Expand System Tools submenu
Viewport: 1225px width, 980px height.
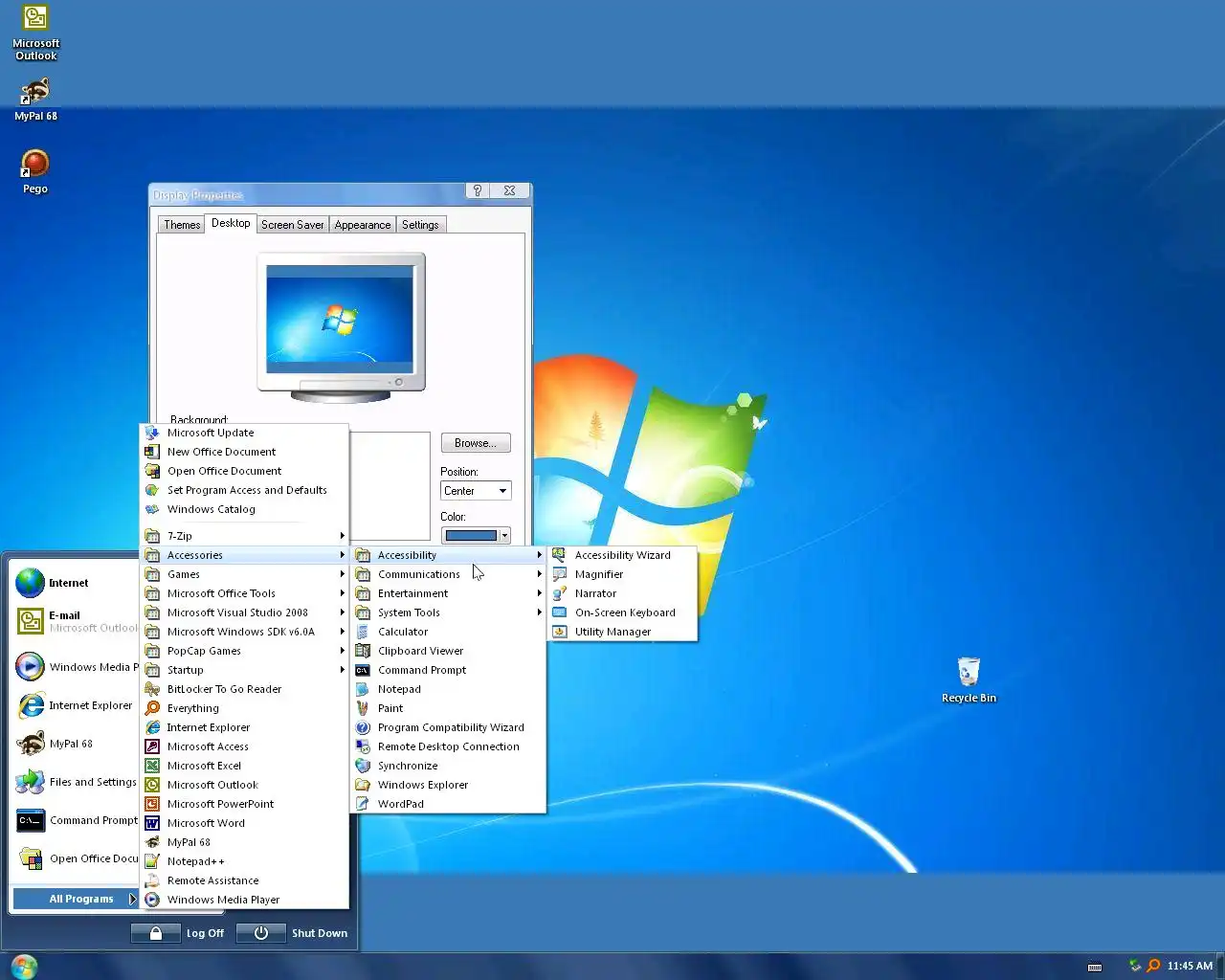pyautogui.click(x=448, y=612)
